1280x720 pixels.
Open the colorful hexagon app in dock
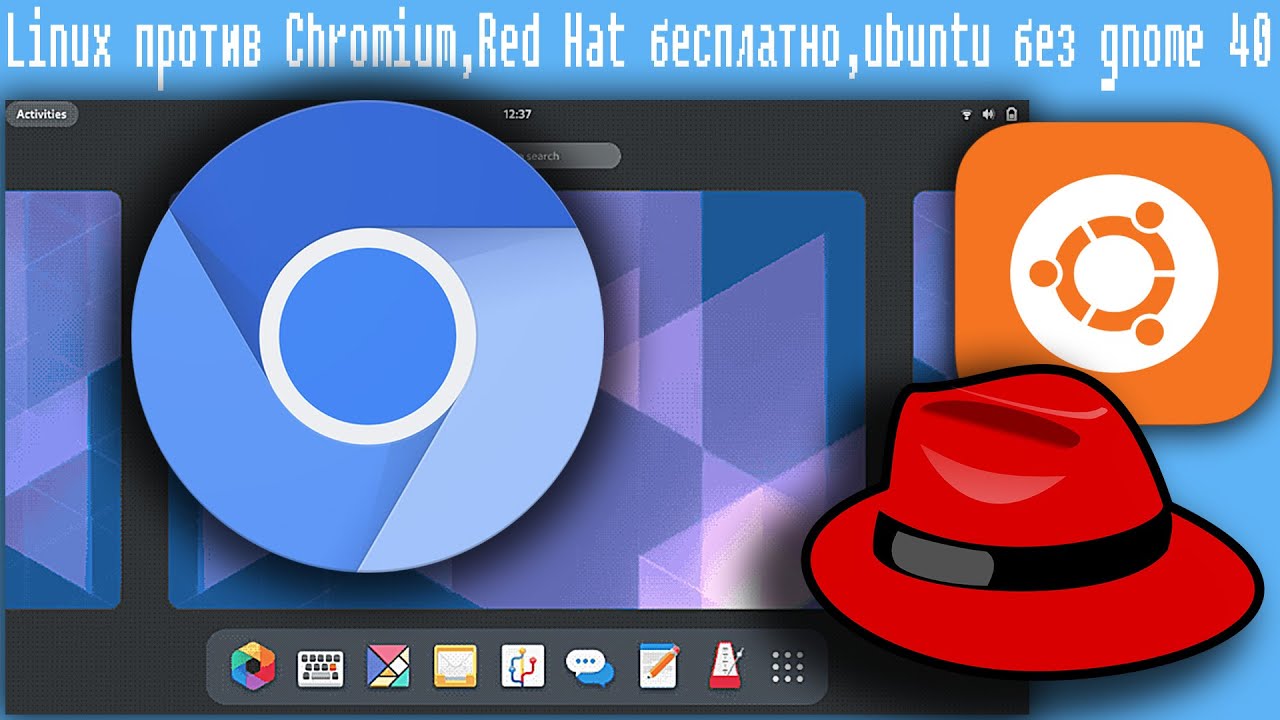click(x=252, y=666)
